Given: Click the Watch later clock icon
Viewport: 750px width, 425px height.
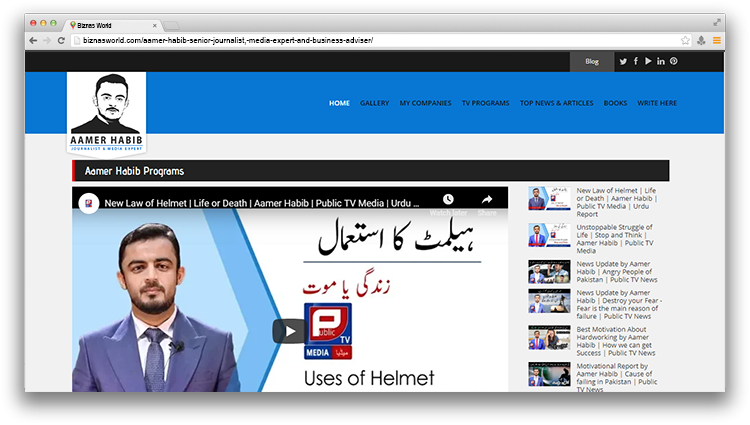Looking at the screenshot, I should coord(448,199).
